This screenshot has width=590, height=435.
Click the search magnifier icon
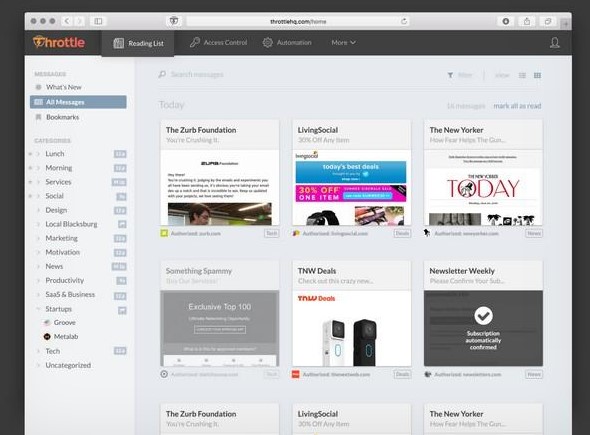click(162, 75)
